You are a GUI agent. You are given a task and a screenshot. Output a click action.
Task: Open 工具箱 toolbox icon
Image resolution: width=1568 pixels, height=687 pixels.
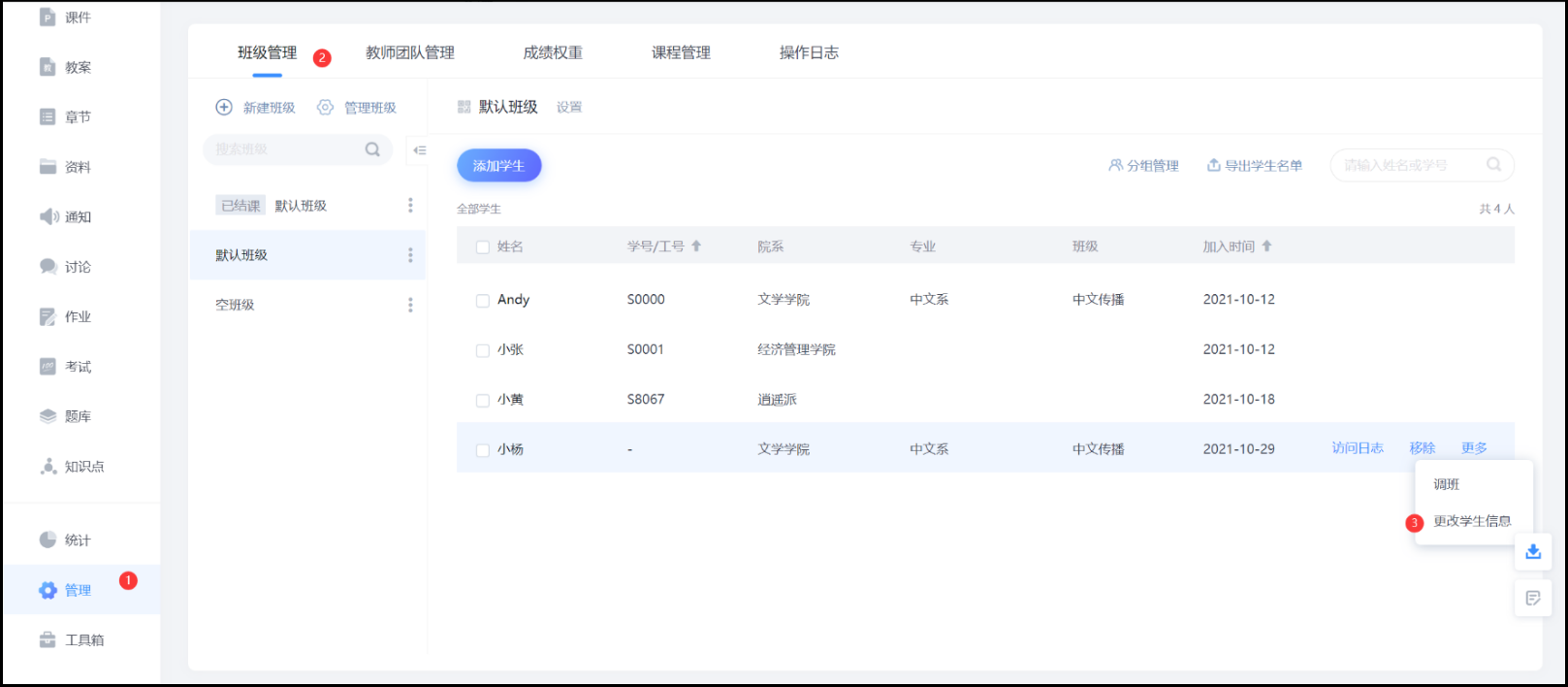[x=48, y=639]
